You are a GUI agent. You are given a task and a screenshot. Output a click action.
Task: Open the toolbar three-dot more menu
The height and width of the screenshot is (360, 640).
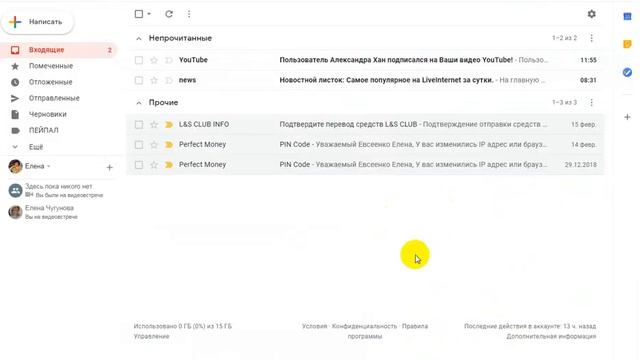pyautogui.click(x=189, y=14)
